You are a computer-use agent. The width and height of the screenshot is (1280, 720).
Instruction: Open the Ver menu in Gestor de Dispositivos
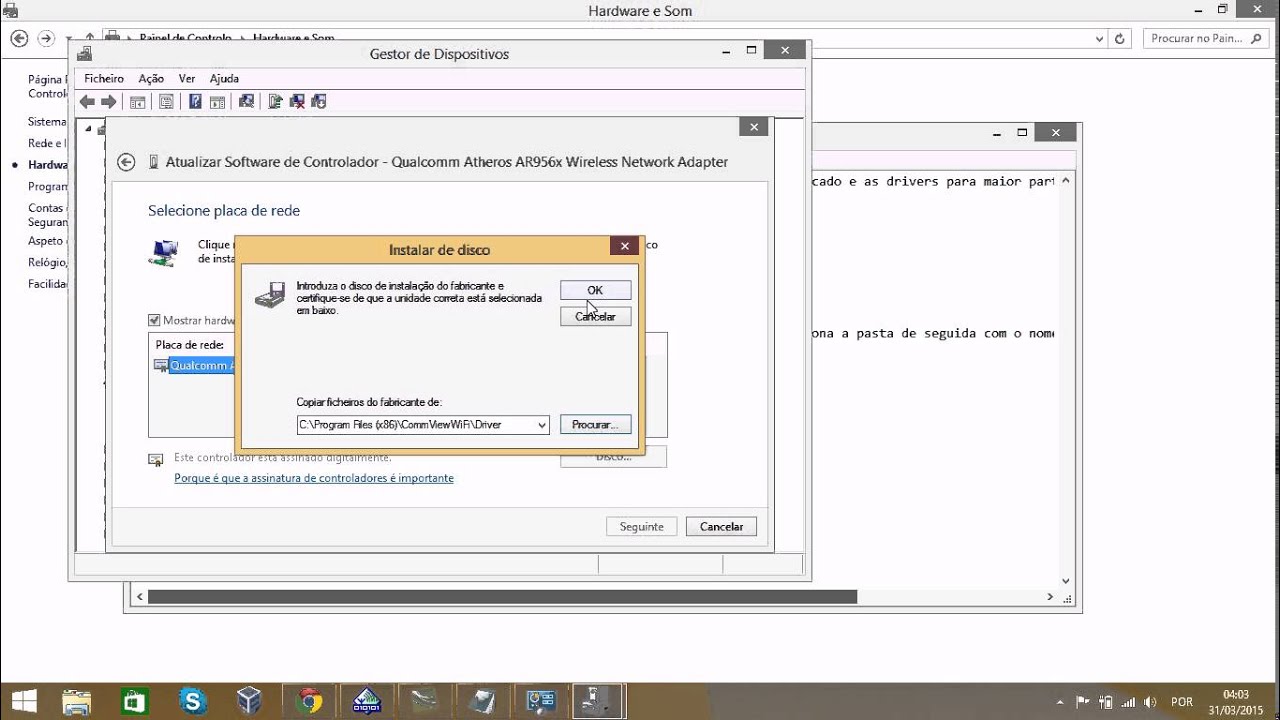[187, 78]
